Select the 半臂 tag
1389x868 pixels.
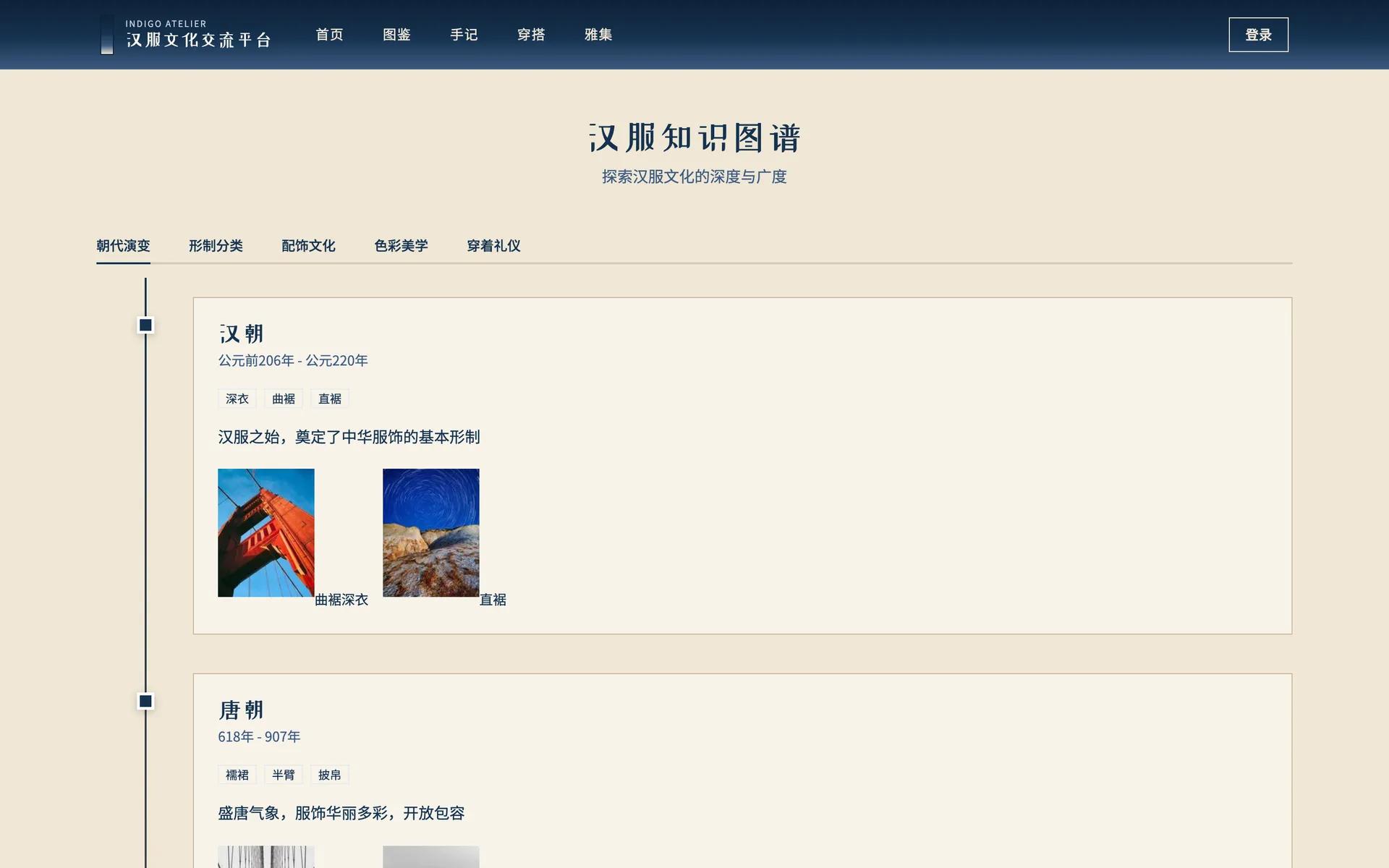tap(284, 775)
